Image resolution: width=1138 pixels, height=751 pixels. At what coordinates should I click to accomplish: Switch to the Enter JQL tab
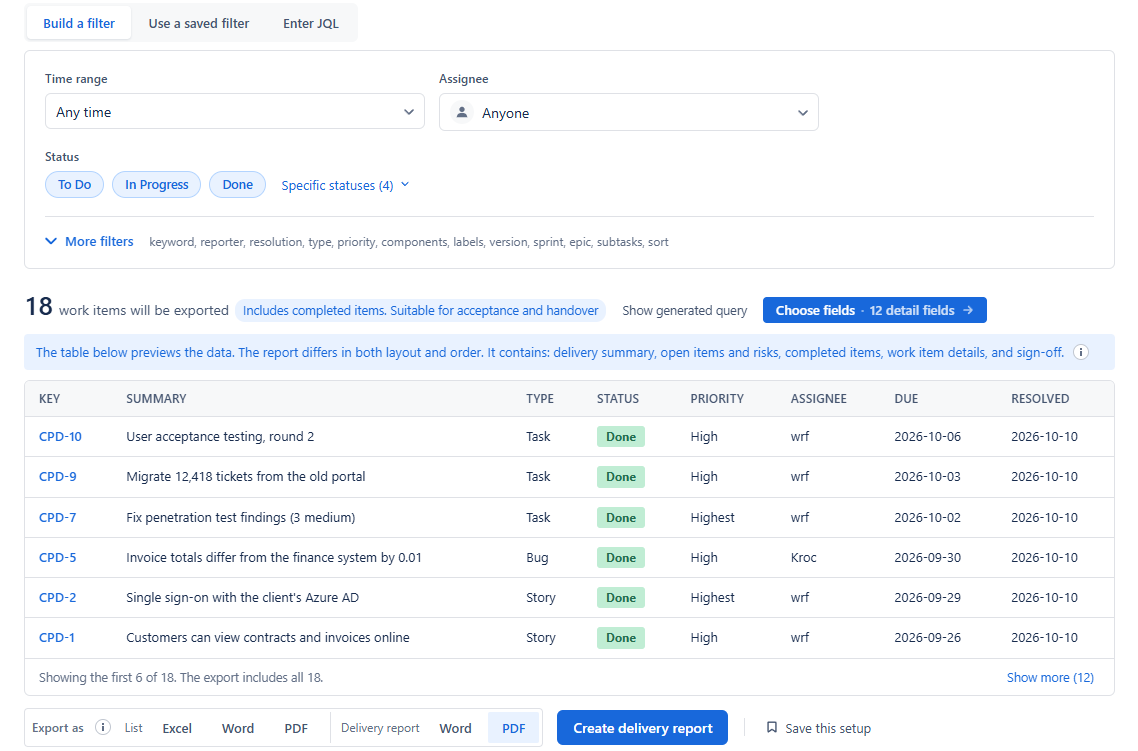[x=311, y=23]
